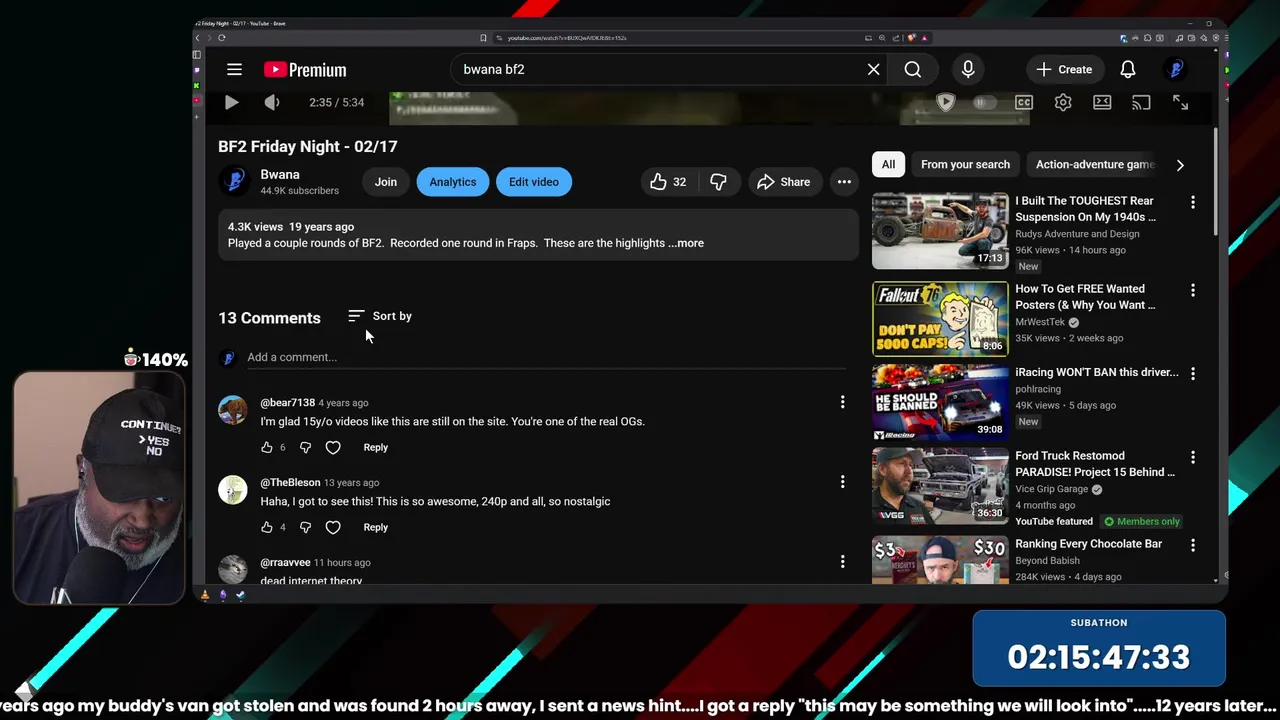Image resolution: width=1280 pixels, height=720 pixels.
Task: Open player settings gear
Action: point(1062,102)
